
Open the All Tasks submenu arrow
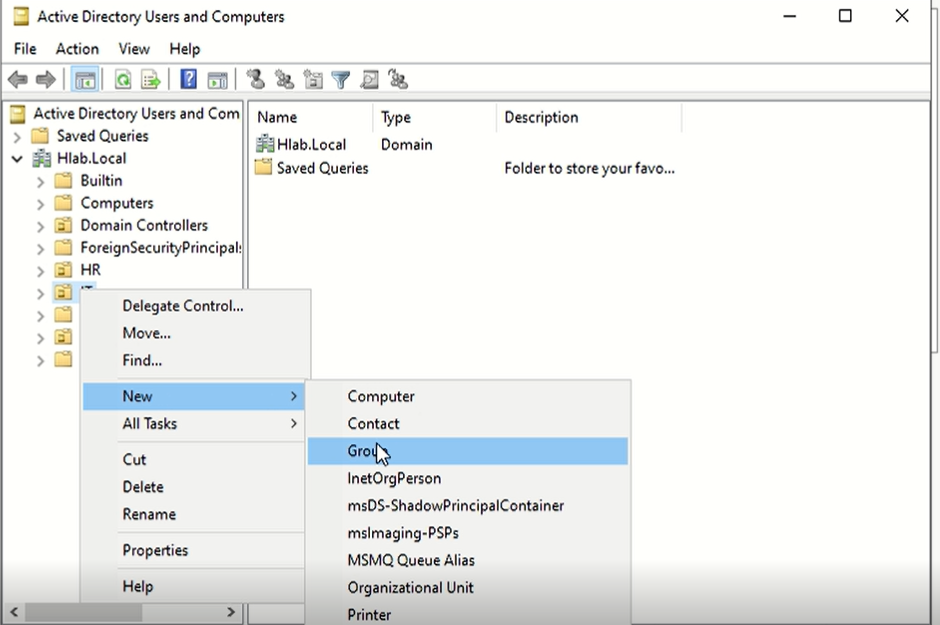[294, 424]
